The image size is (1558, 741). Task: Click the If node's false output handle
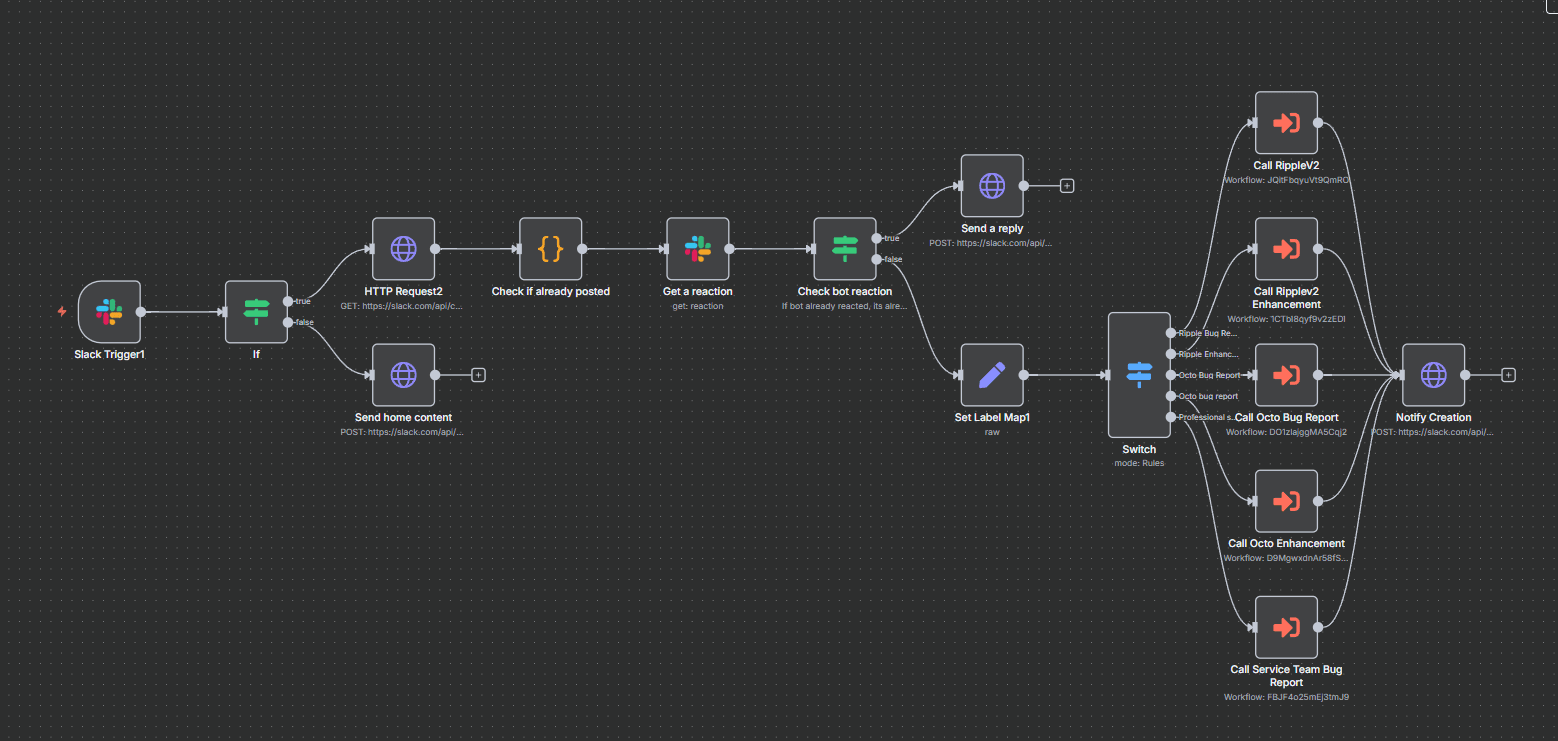(x=288, y=322)
